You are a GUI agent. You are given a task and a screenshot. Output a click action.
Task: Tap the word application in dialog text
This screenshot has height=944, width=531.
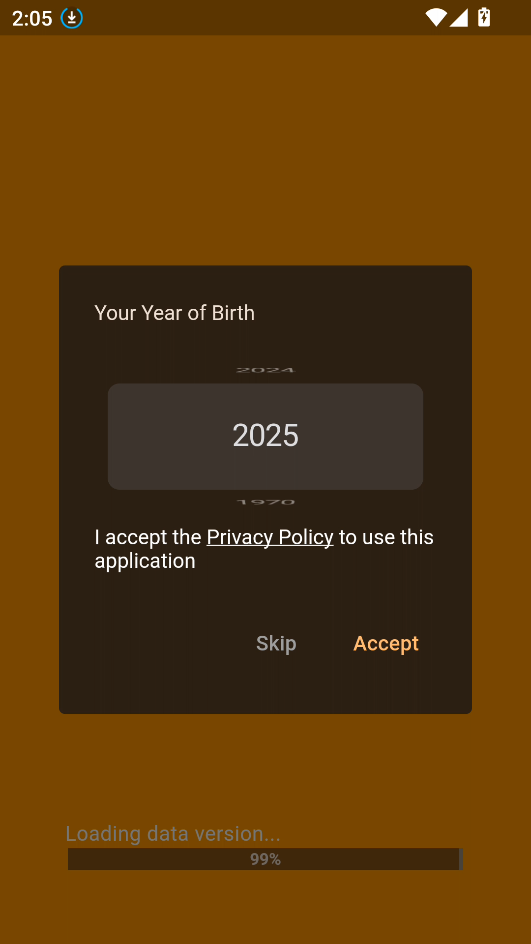pos(145,561)
